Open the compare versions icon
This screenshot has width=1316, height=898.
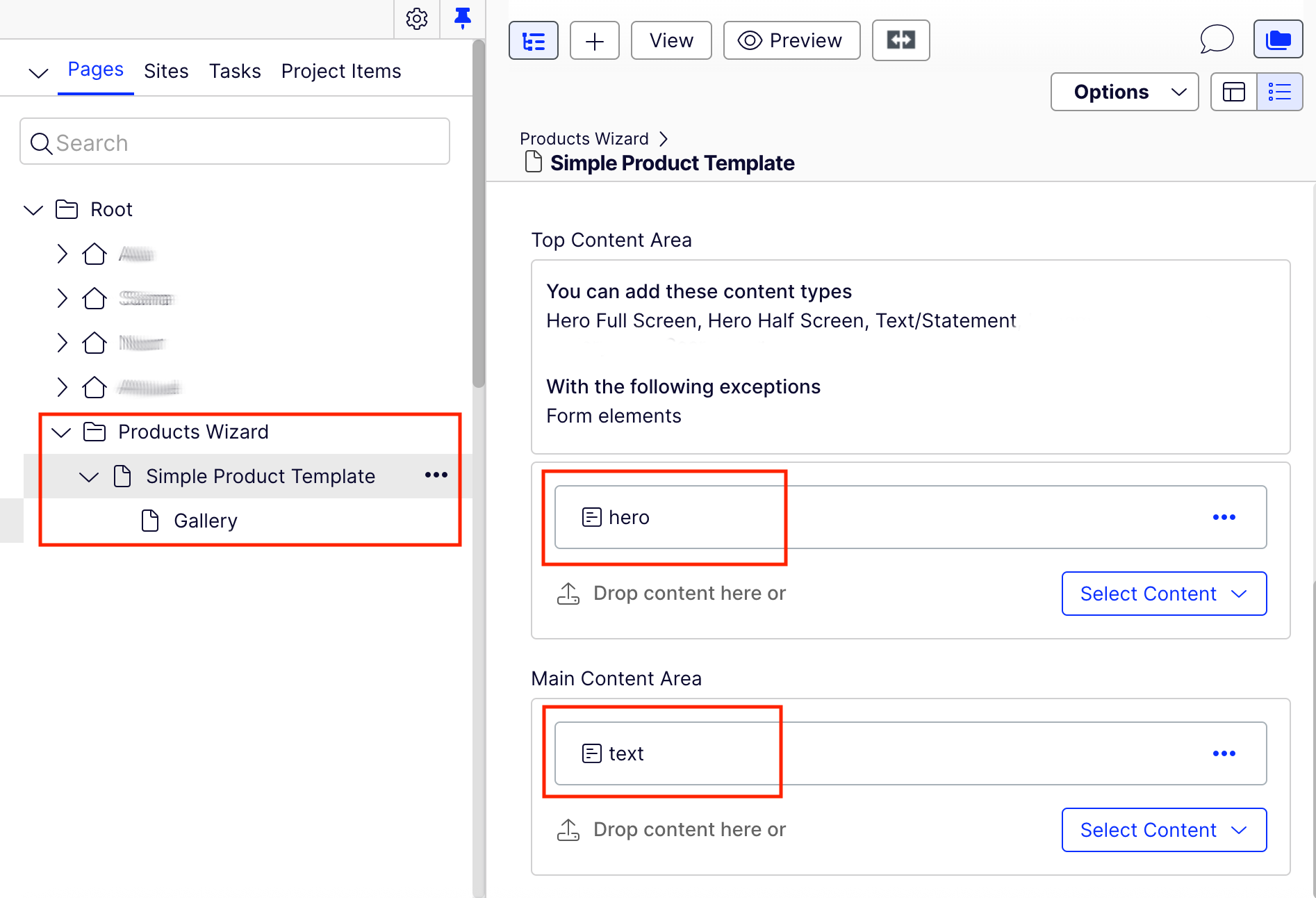point(900,41)
